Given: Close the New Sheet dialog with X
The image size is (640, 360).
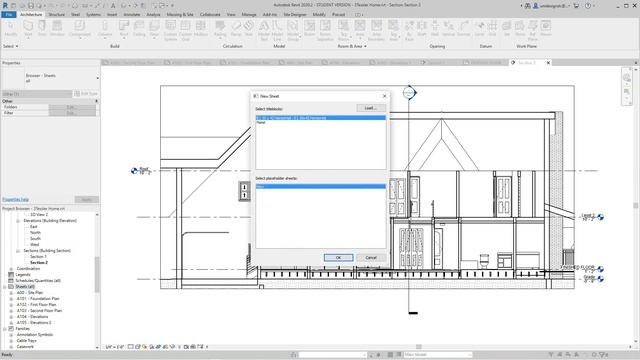Looking at the screenshot, I should [384, 96].
